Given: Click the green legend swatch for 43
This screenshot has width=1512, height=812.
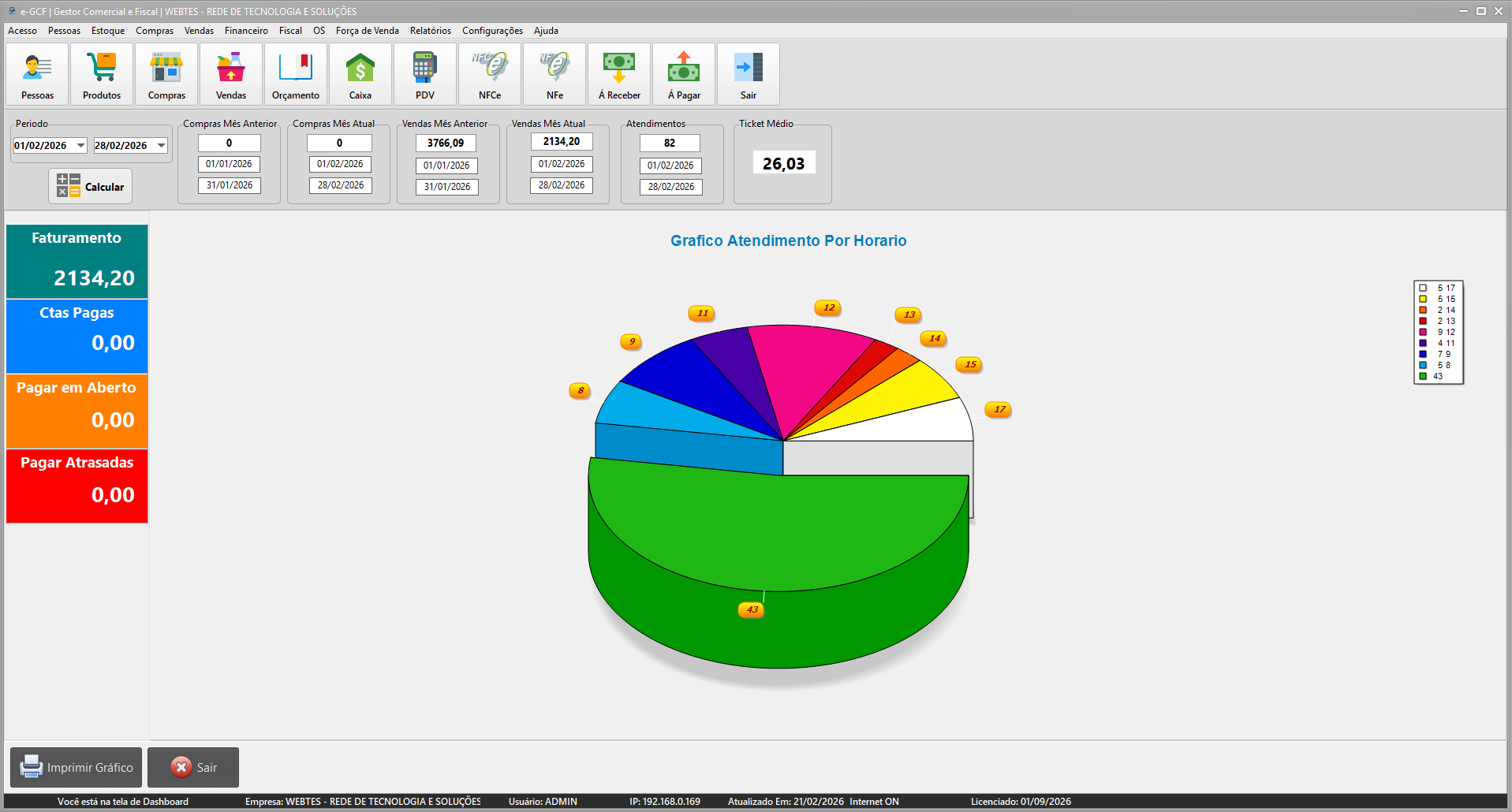Looking at the screenshot, I should click(1423, 377).
